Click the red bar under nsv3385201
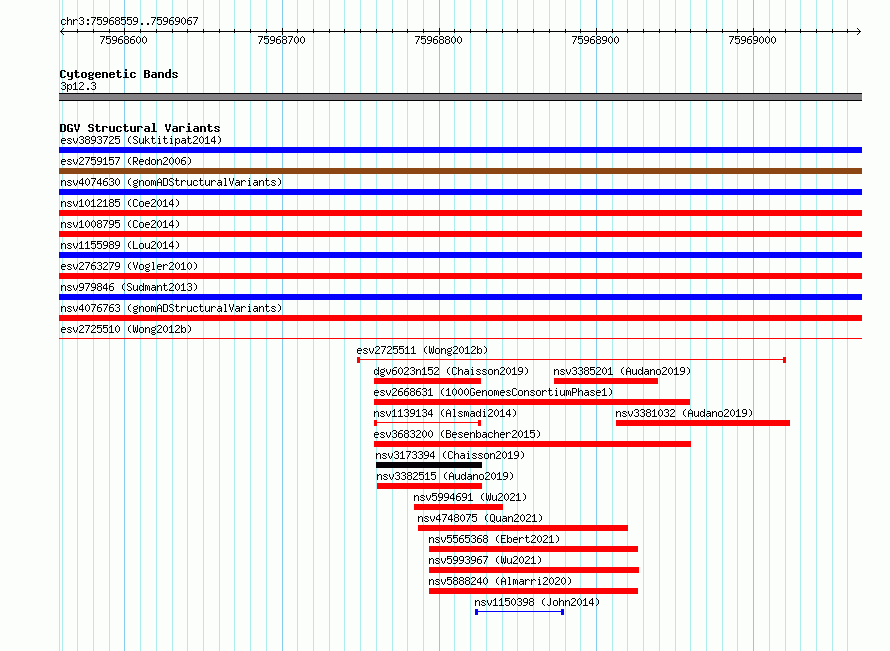The image size is (890, 651). tap(606, 381)
